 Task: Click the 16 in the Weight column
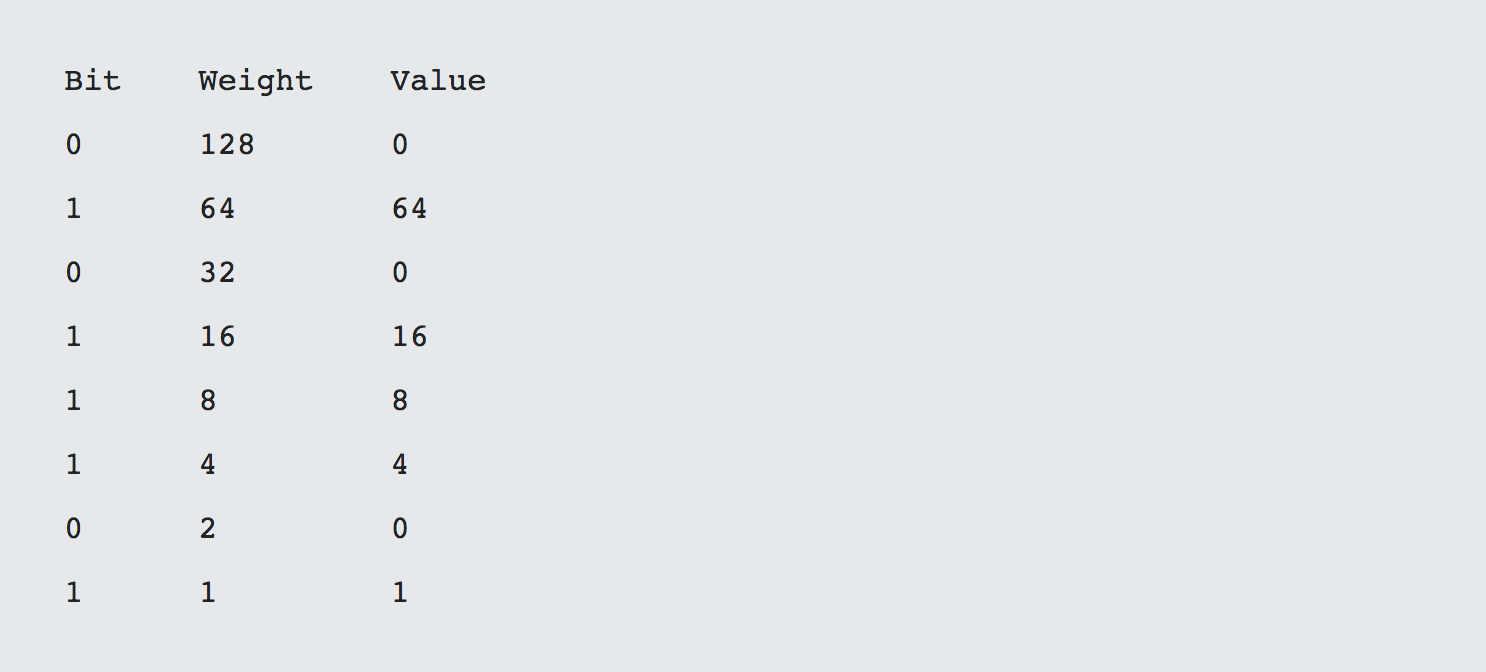[x=217, y=337]
